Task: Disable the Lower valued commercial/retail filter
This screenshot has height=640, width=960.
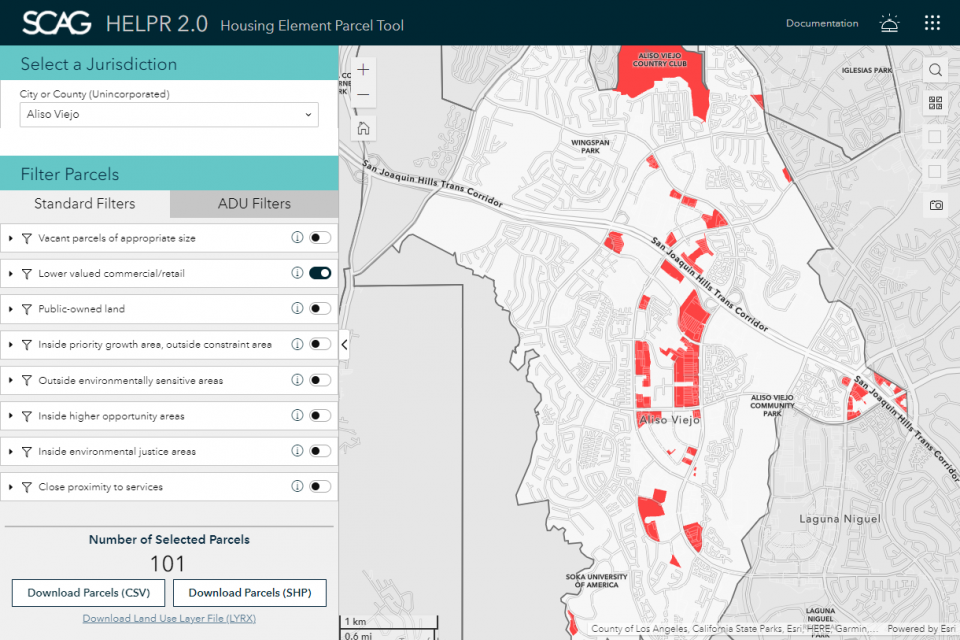Action: point(320,273)
